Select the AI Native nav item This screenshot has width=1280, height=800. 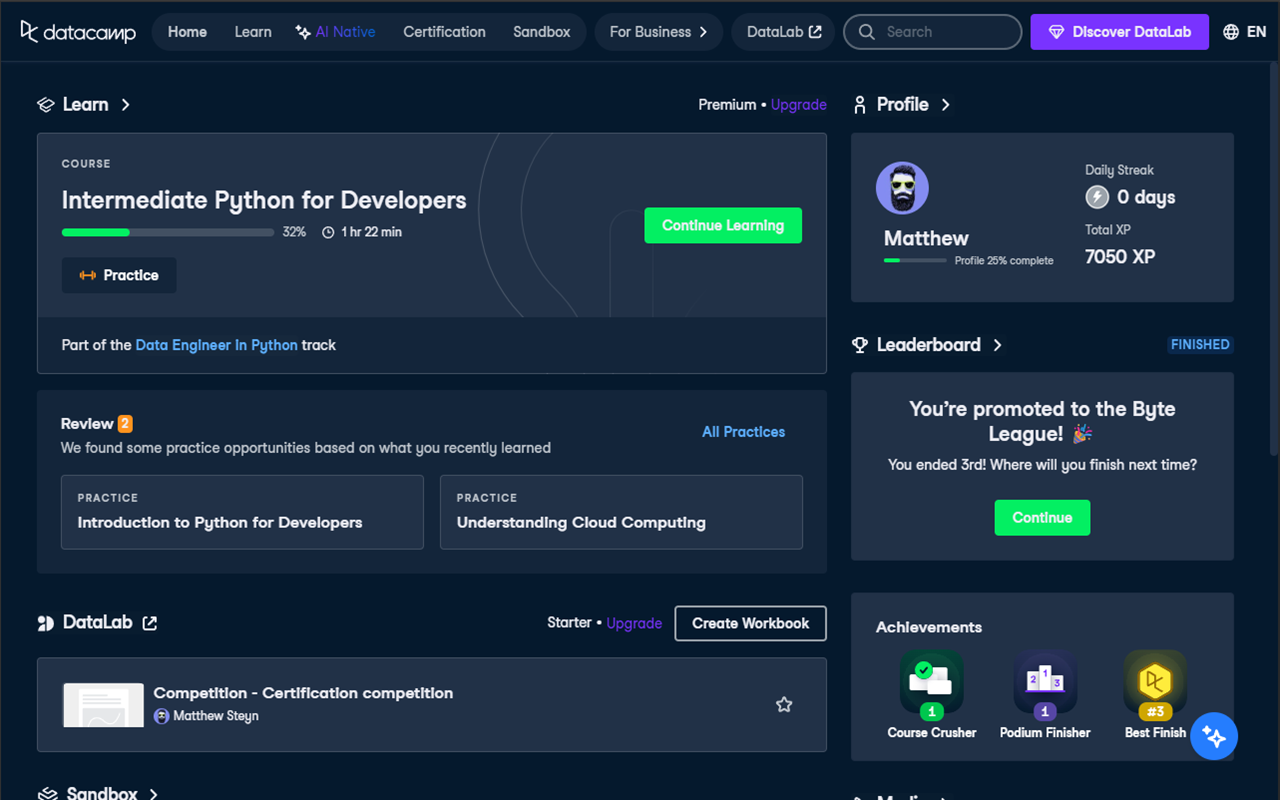coord(336,32)
